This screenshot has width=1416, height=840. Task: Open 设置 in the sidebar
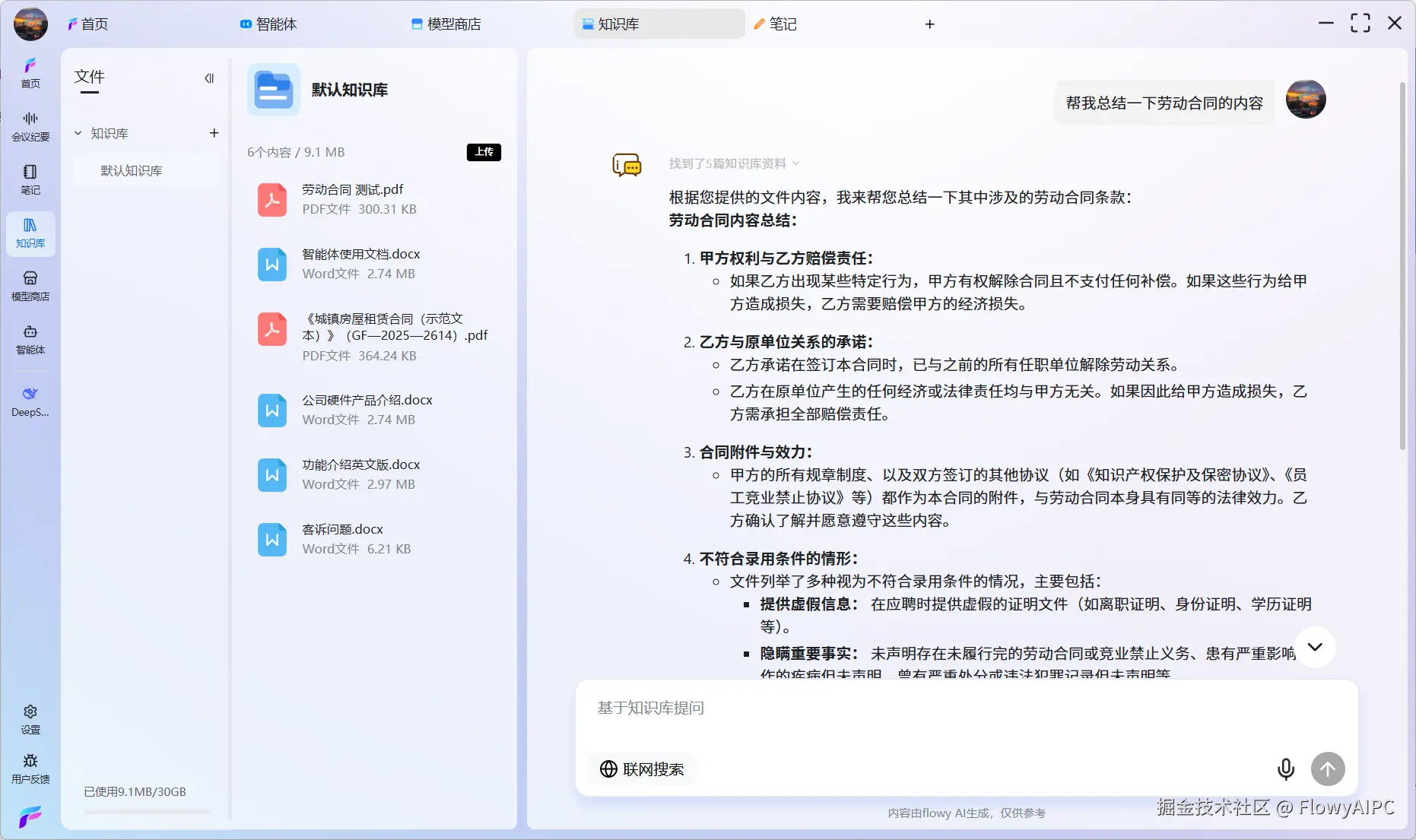click(30, 719)
